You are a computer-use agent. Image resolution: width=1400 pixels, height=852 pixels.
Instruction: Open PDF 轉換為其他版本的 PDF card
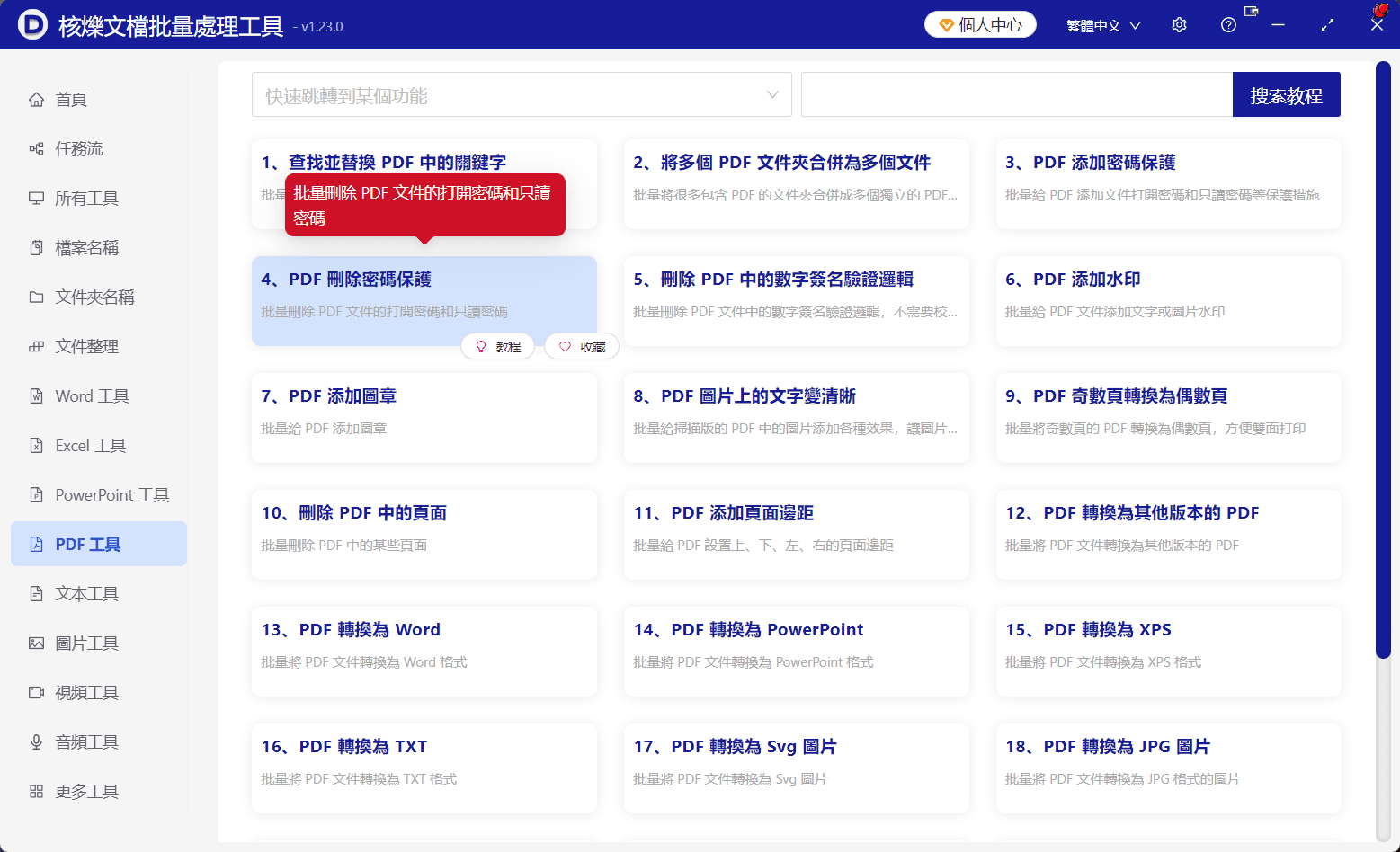tap(1168, 535)
